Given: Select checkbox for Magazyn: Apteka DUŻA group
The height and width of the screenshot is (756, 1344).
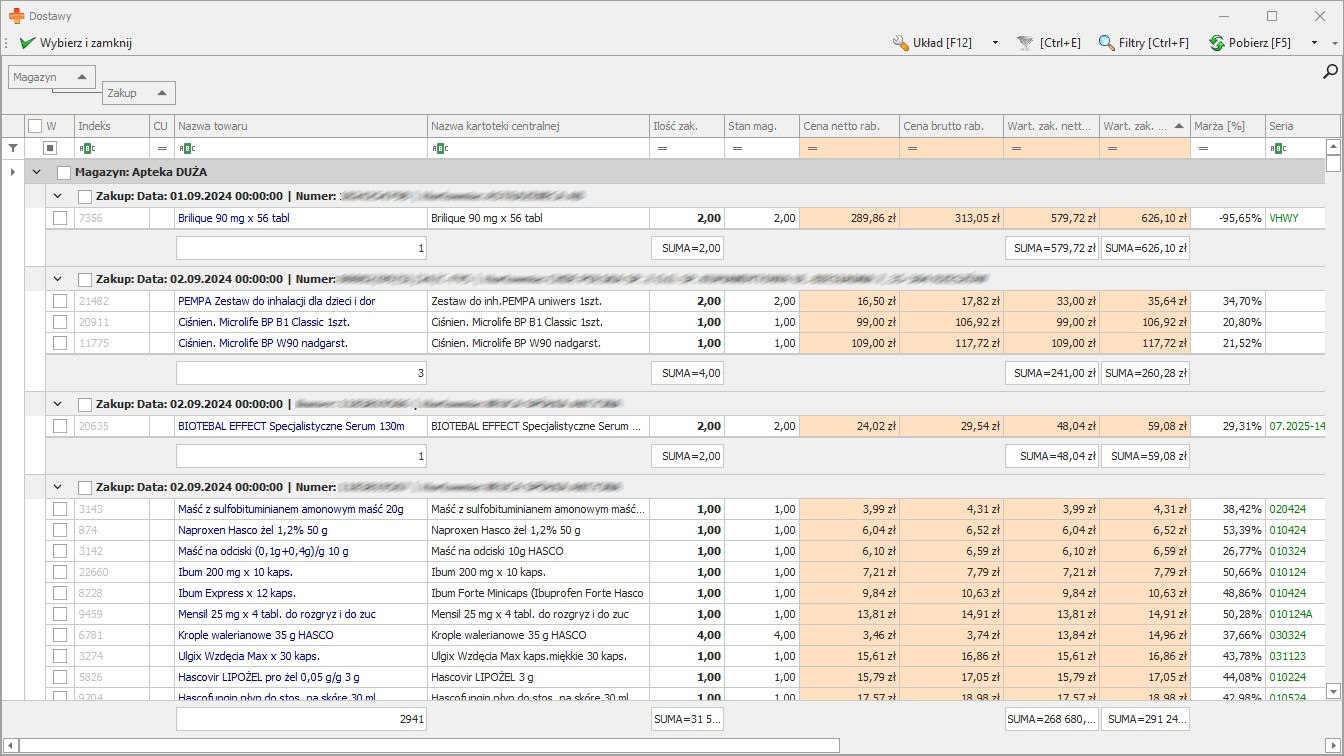Looking at the screenshot, I should (x=64, y=172).
